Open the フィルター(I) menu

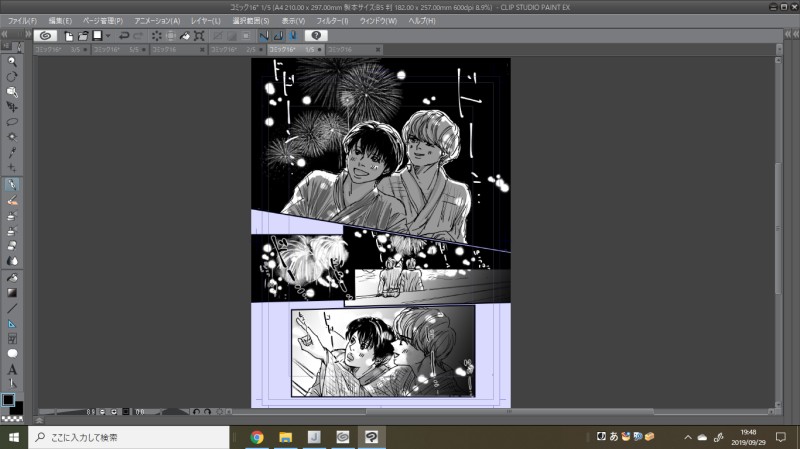pyautogui.click(x=332, y=21)
